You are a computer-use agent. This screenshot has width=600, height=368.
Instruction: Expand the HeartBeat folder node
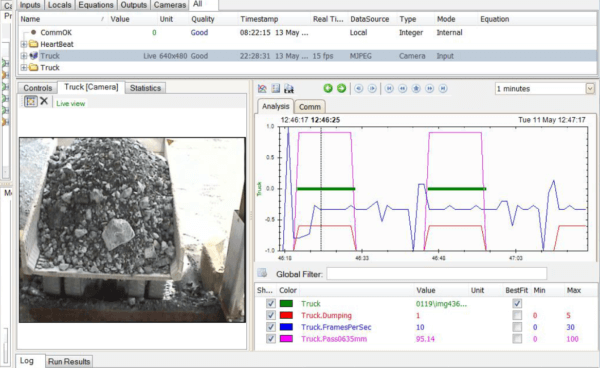tap(24, 44)
